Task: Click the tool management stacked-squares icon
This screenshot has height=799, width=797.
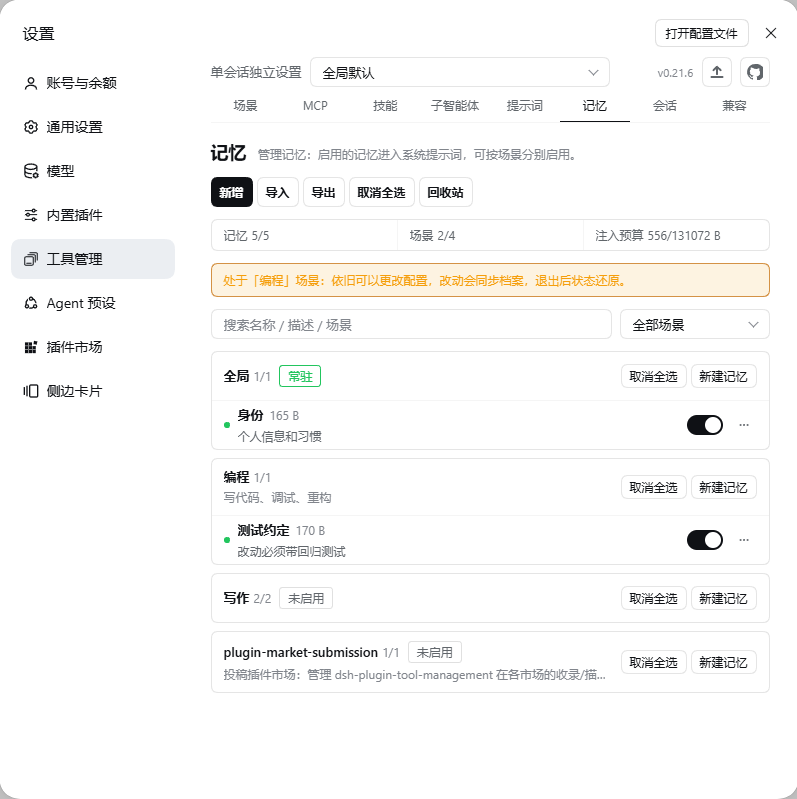Action: pos(31,259)
